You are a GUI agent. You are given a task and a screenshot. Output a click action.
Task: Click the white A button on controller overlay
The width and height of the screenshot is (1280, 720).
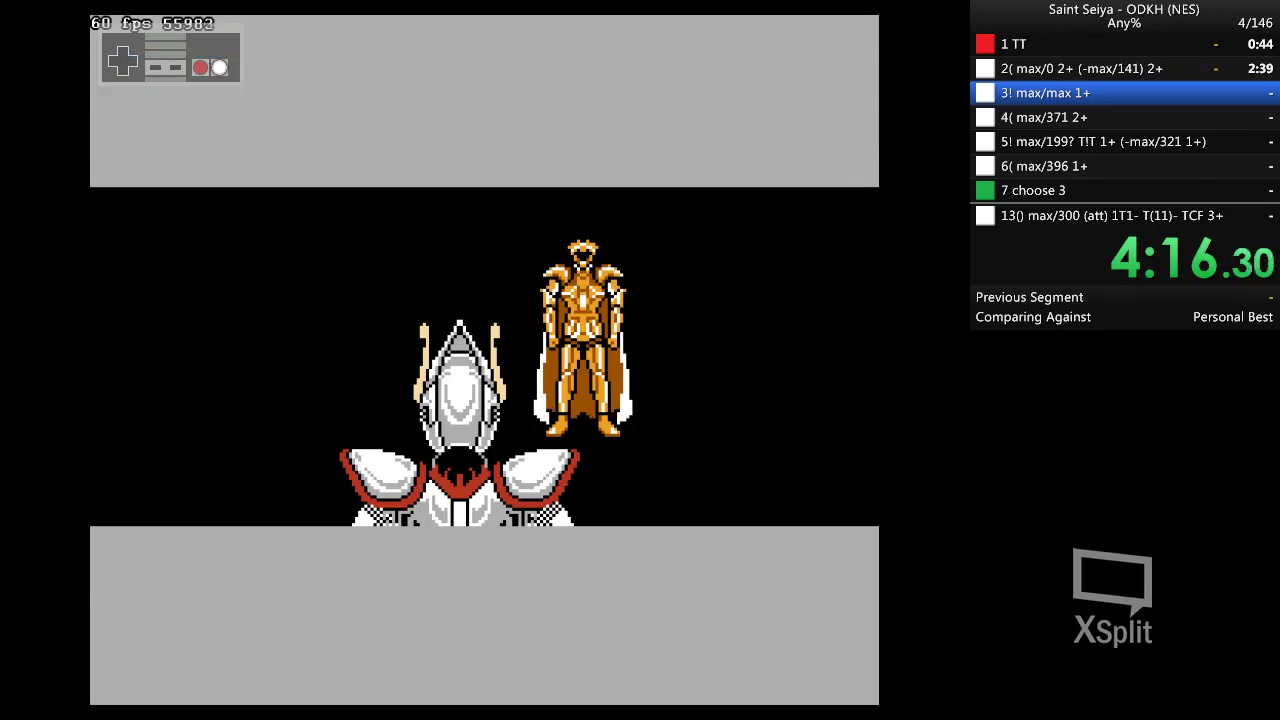(x=219, y=68)
